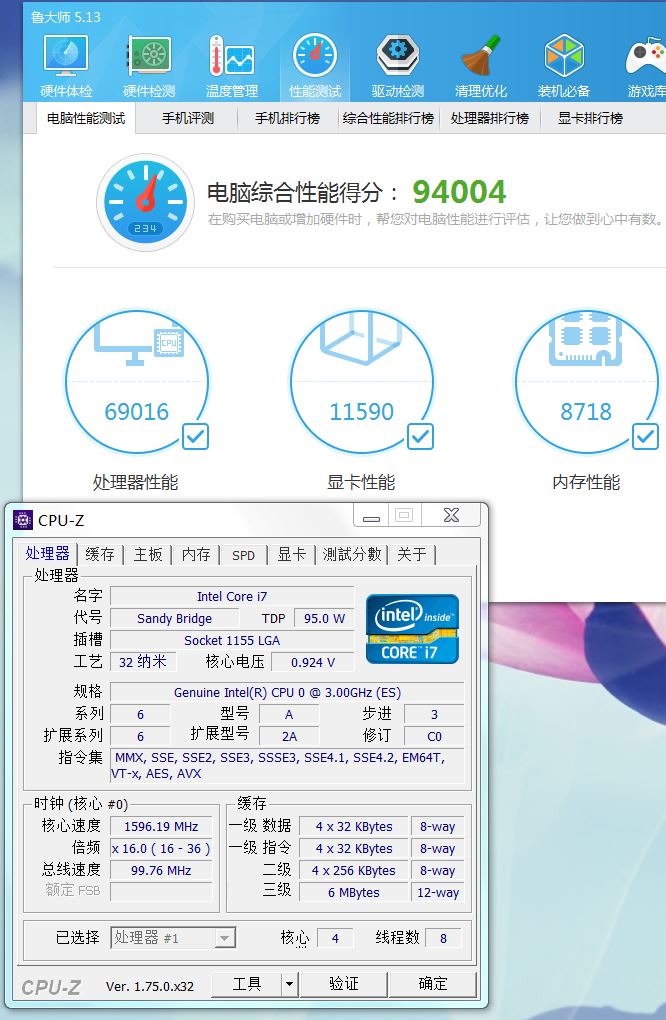Toggle the 处理器性能 checkbox

click(195, 436)
